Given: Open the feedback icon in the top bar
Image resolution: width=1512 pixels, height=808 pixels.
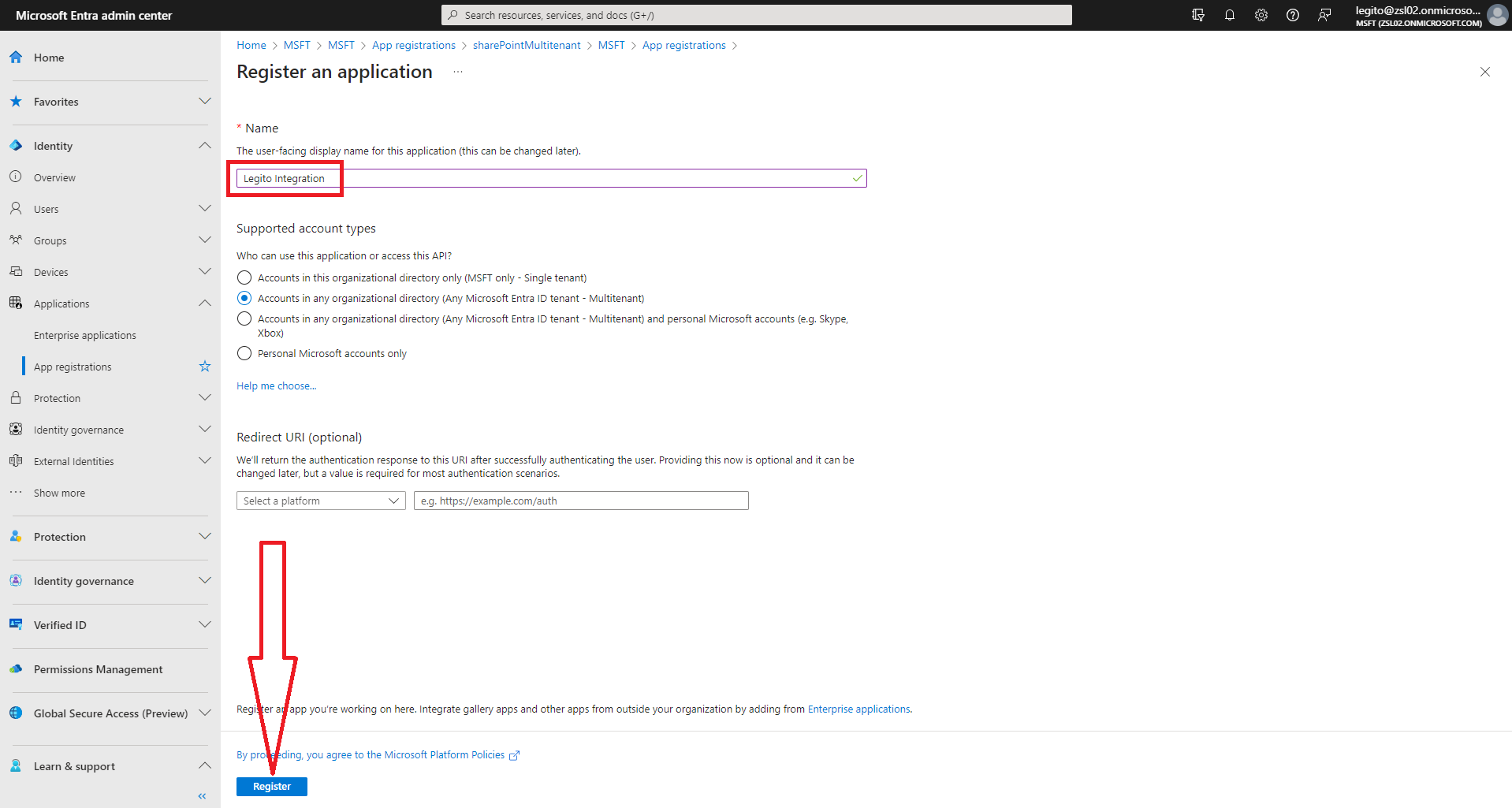Looking at the screenshot, I should coord(1324,15).
